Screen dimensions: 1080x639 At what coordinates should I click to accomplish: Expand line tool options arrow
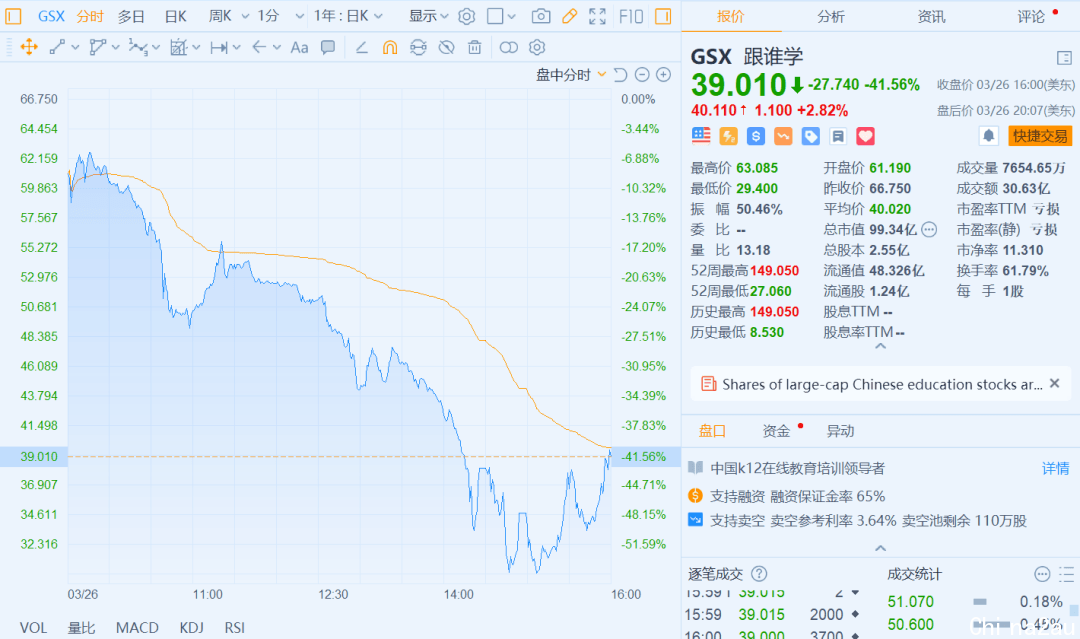(x=75, y=48)
